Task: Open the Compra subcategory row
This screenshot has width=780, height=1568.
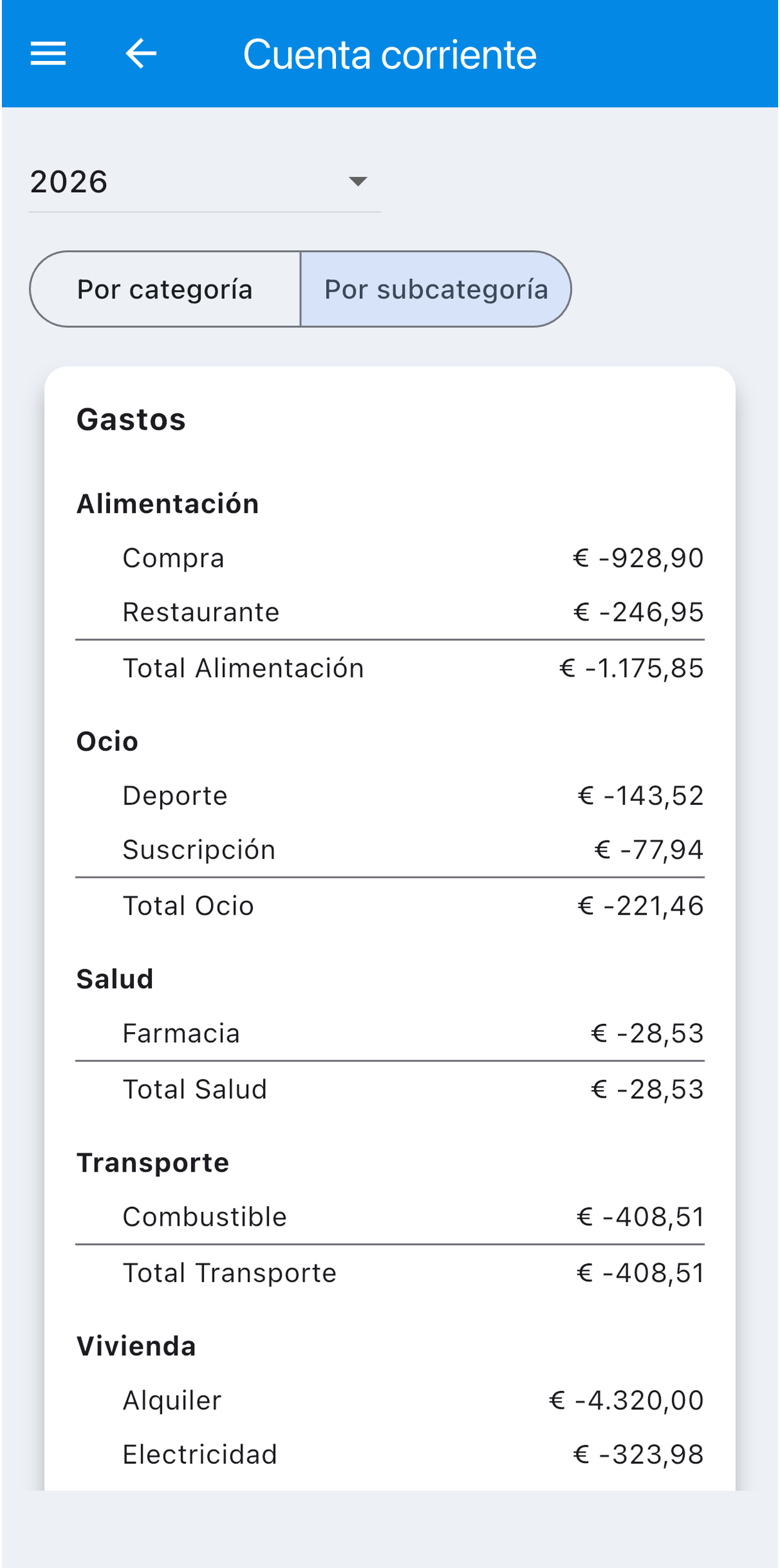Action: click(390, 558)
